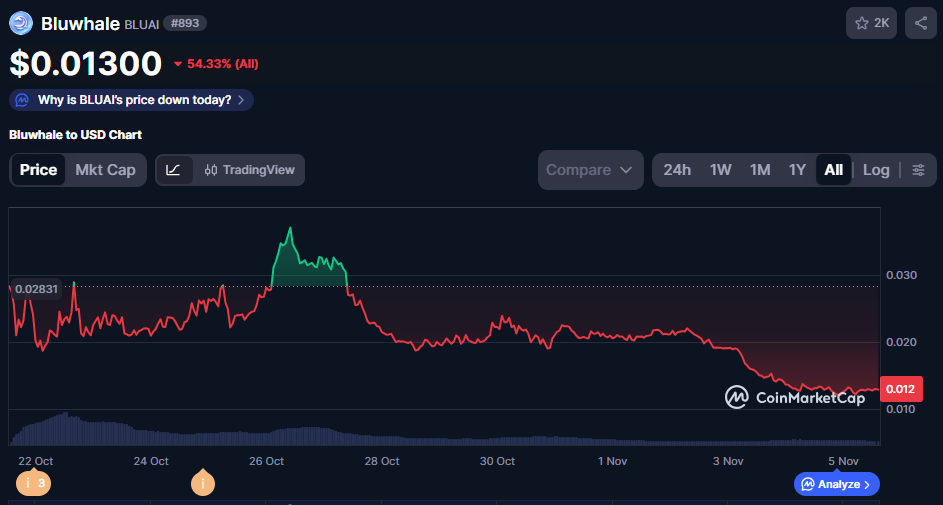Click the #893 rank badge
The width and height of the screenshot is (943, 505).
tap(185, 23)
